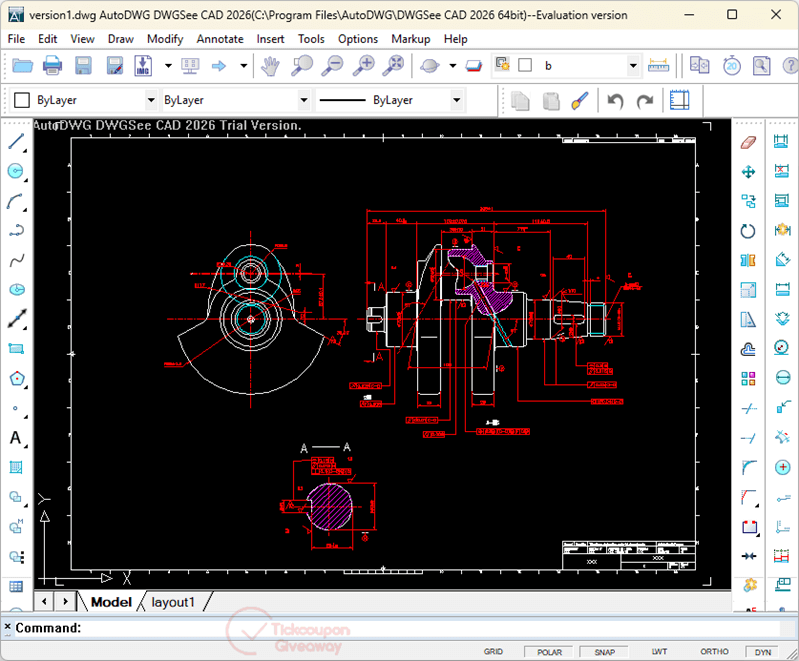
Task: Toggle ORTHO mode in status bar
Action: point(714,651)
